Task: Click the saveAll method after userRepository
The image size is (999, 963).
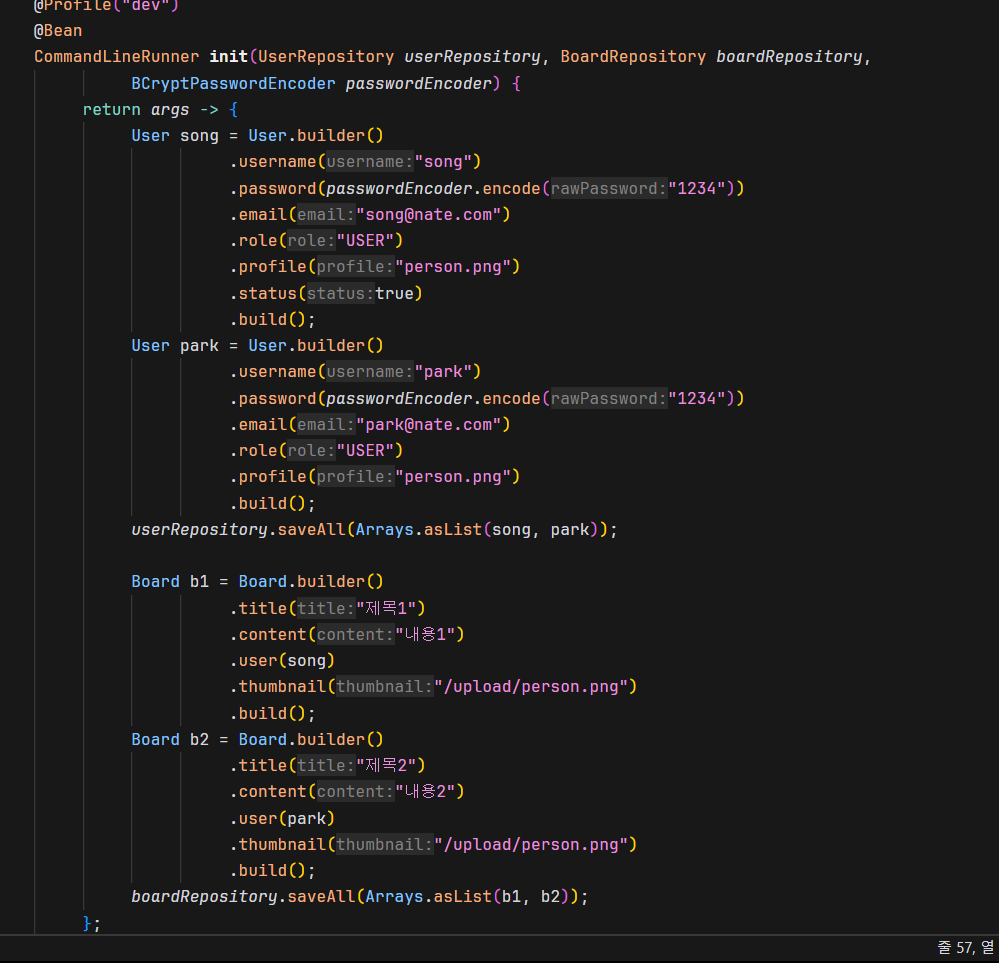Action: click(312, 530)
